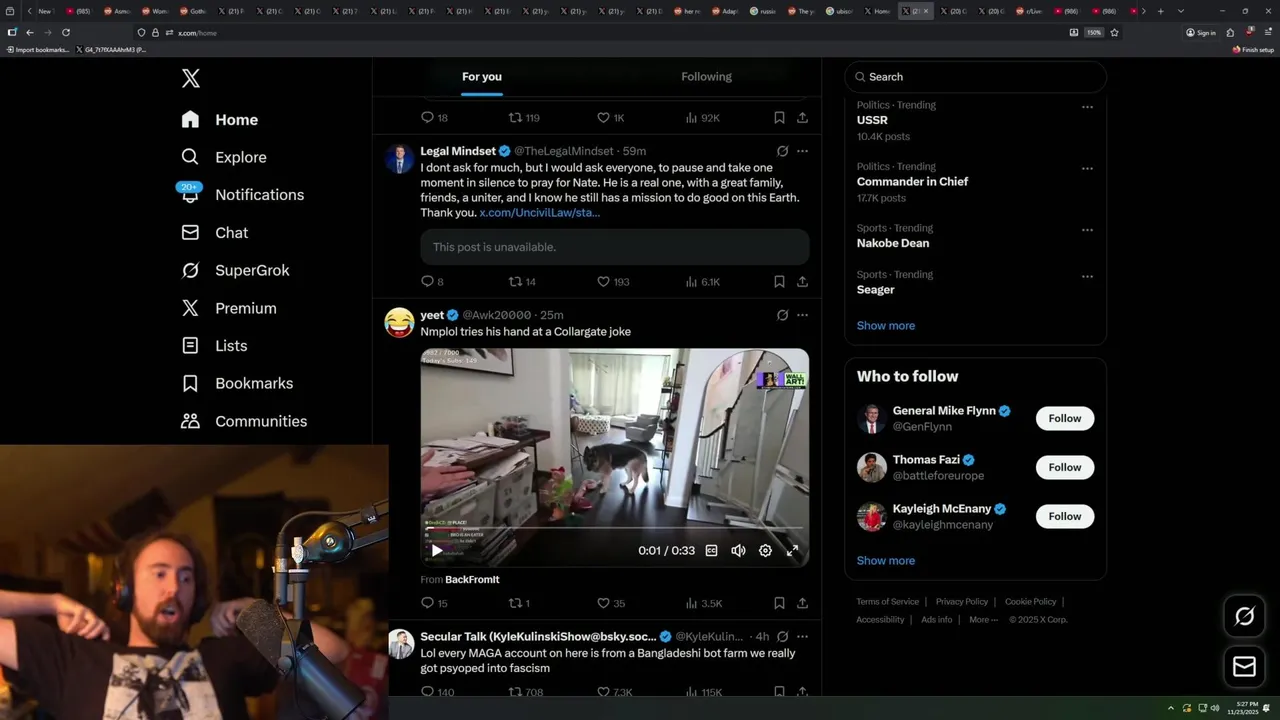The width and height of the screenshot is (1280, 720).
Task: Follow Kayleigh McEnany
Action: pyautogui.click(x=1065, y=516)
